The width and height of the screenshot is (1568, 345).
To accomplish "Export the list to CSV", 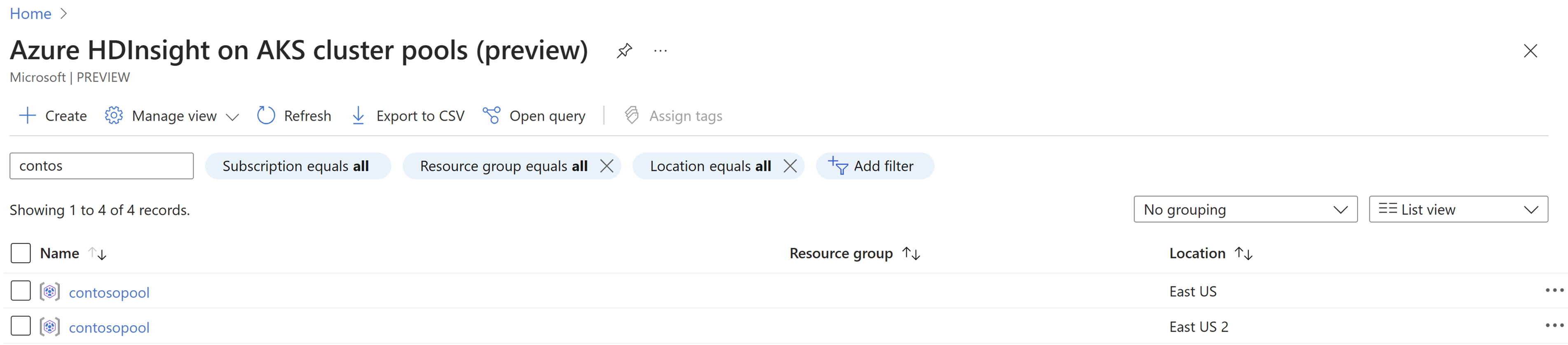I will [x=408, y=116].
